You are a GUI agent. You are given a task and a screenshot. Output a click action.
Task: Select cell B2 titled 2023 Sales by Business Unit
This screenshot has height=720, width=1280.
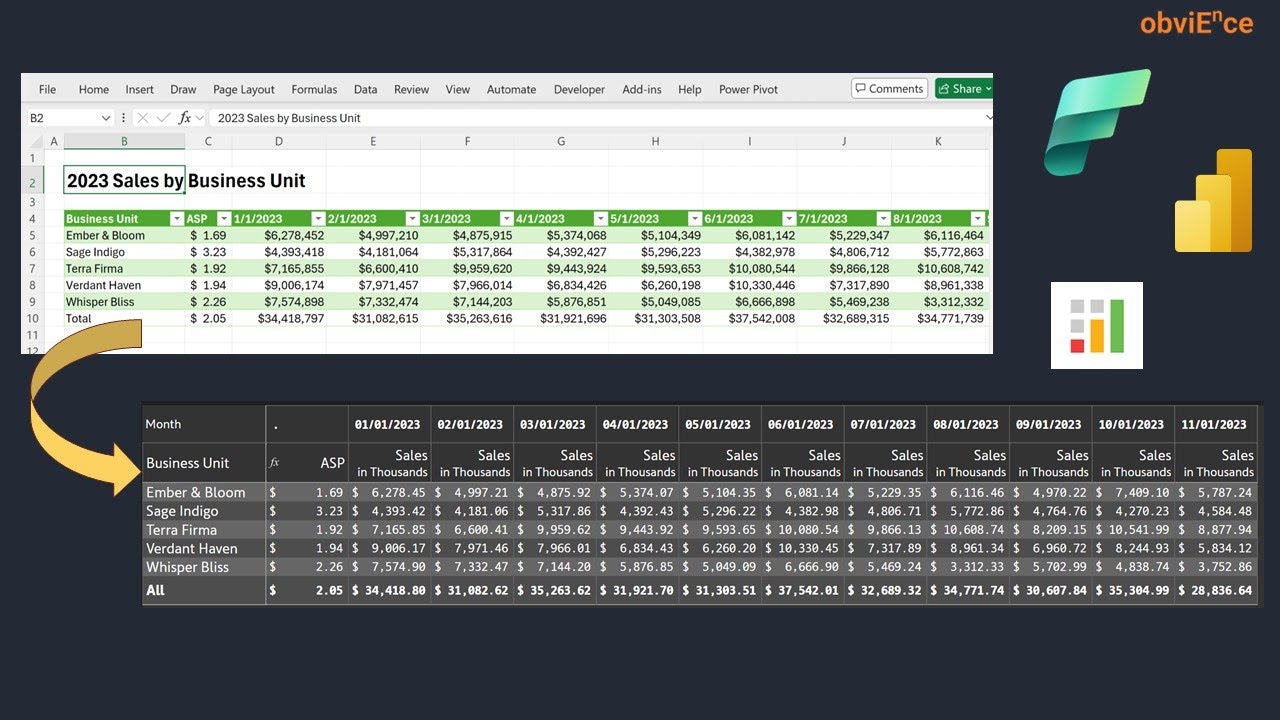[124, 181]
